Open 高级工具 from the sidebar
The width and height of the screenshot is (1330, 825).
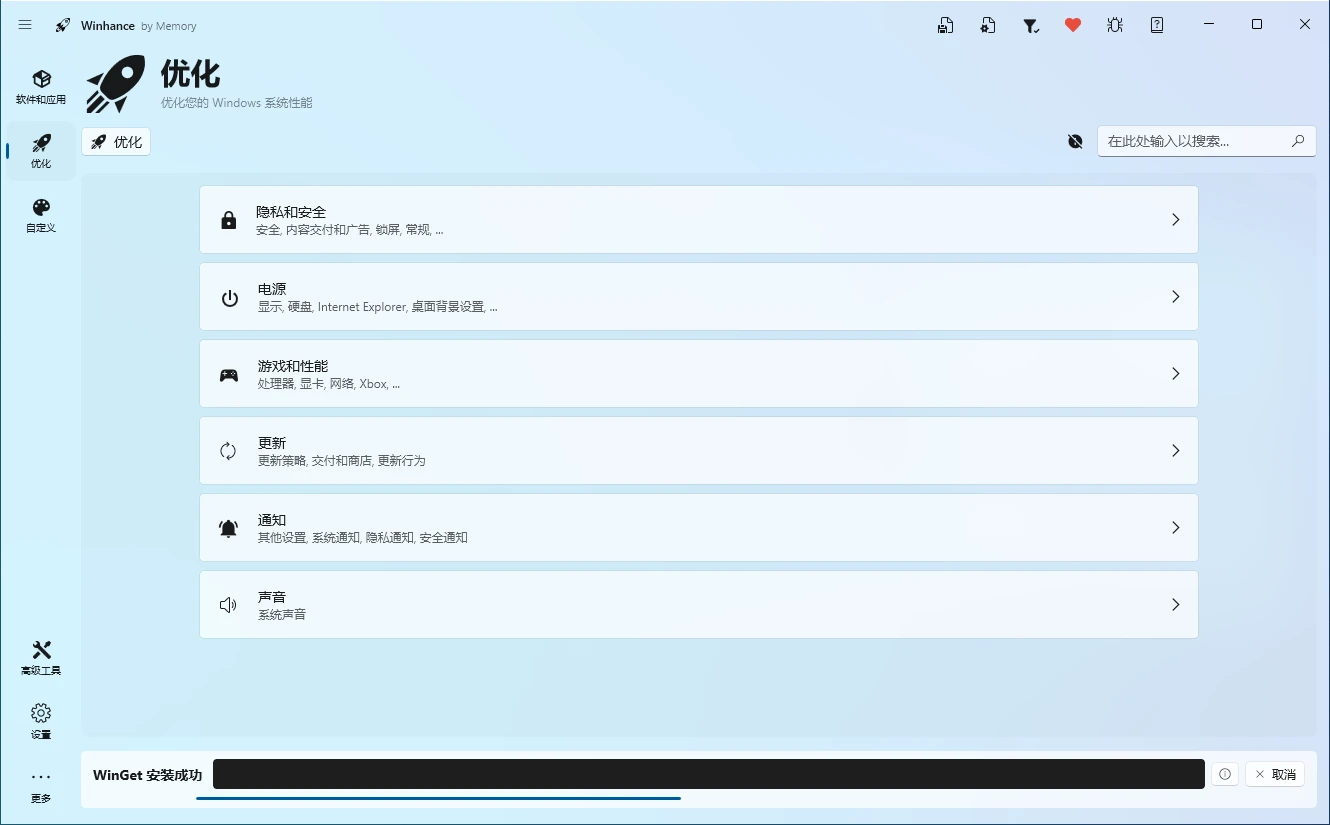[x=40, y=657]
